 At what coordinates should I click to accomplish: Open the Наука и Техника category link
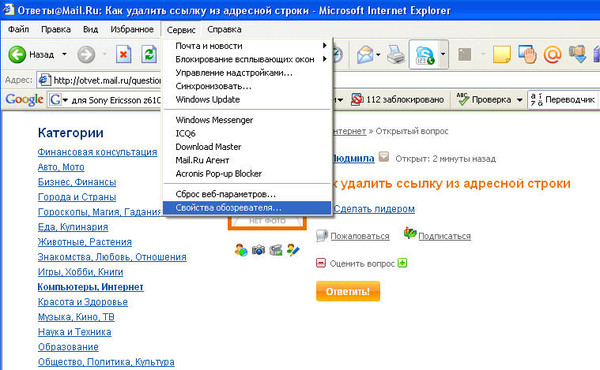(75, 332)
